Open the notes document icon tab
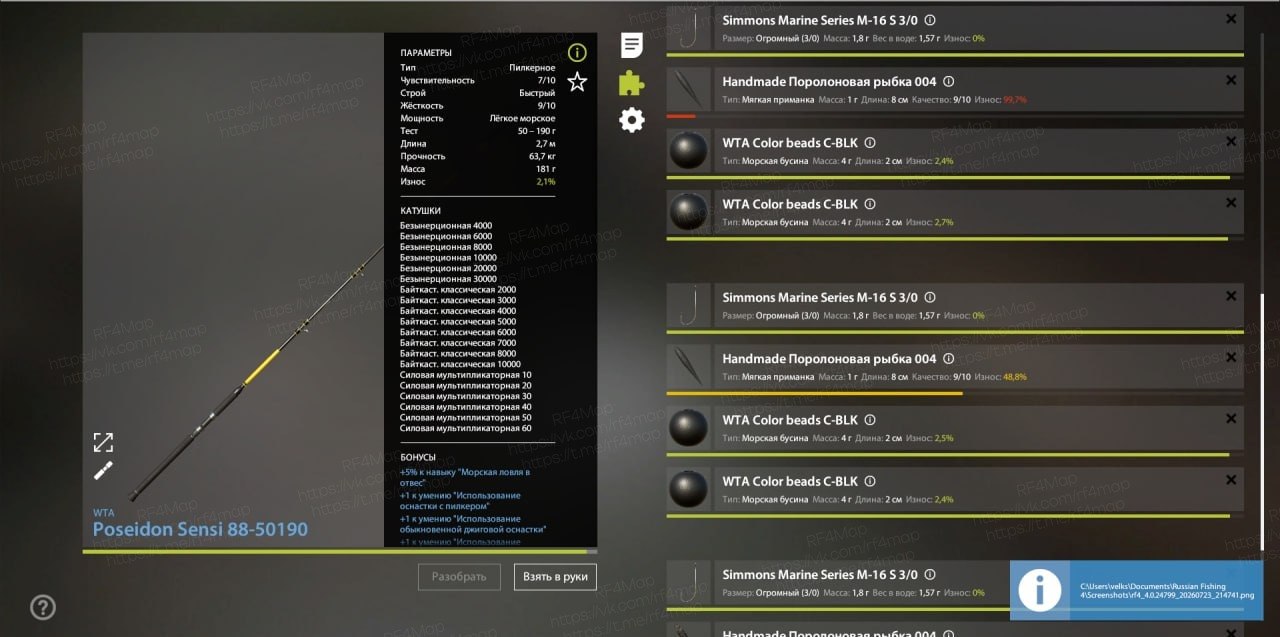The height and width of the screenshot is (637, 1280). coord(631,45)
